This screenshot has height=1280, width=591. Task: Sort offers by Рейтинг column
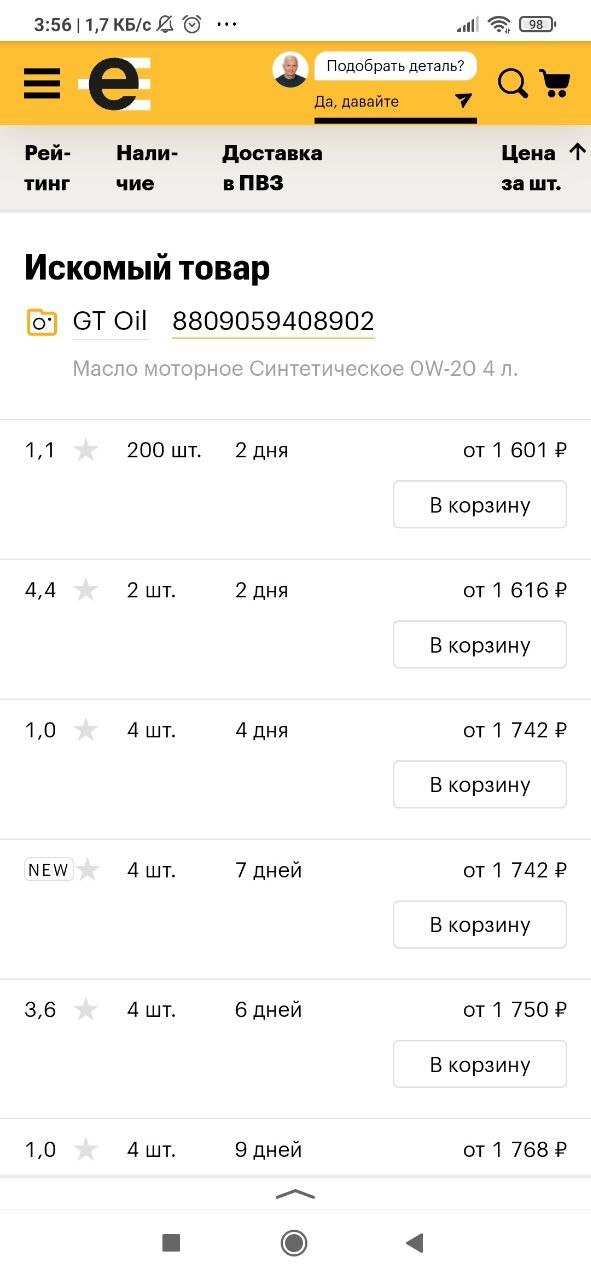48,168
